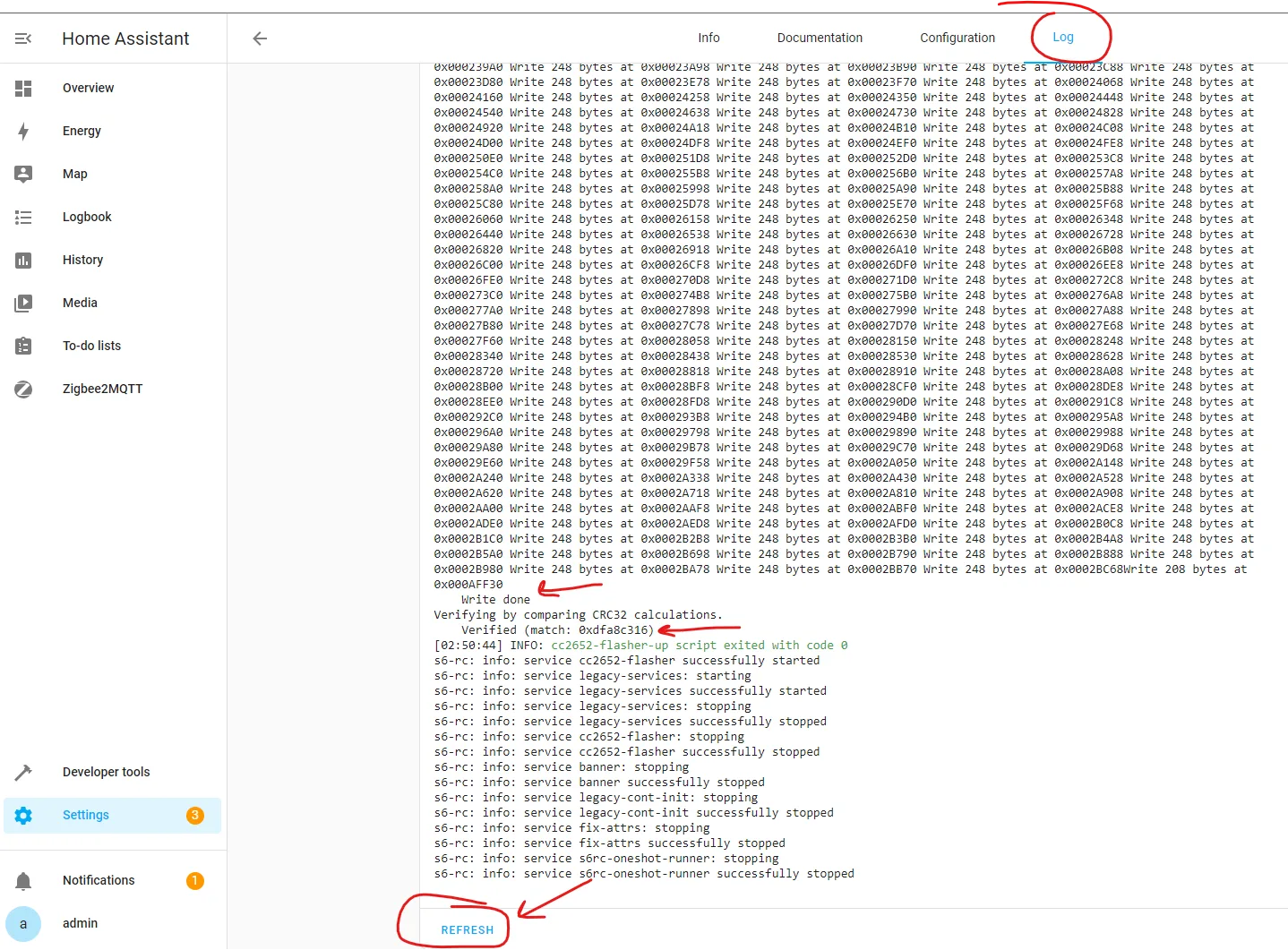Collapse the sidebar with the menu icon
The image size is (1288, 950).
pos(23,39)
